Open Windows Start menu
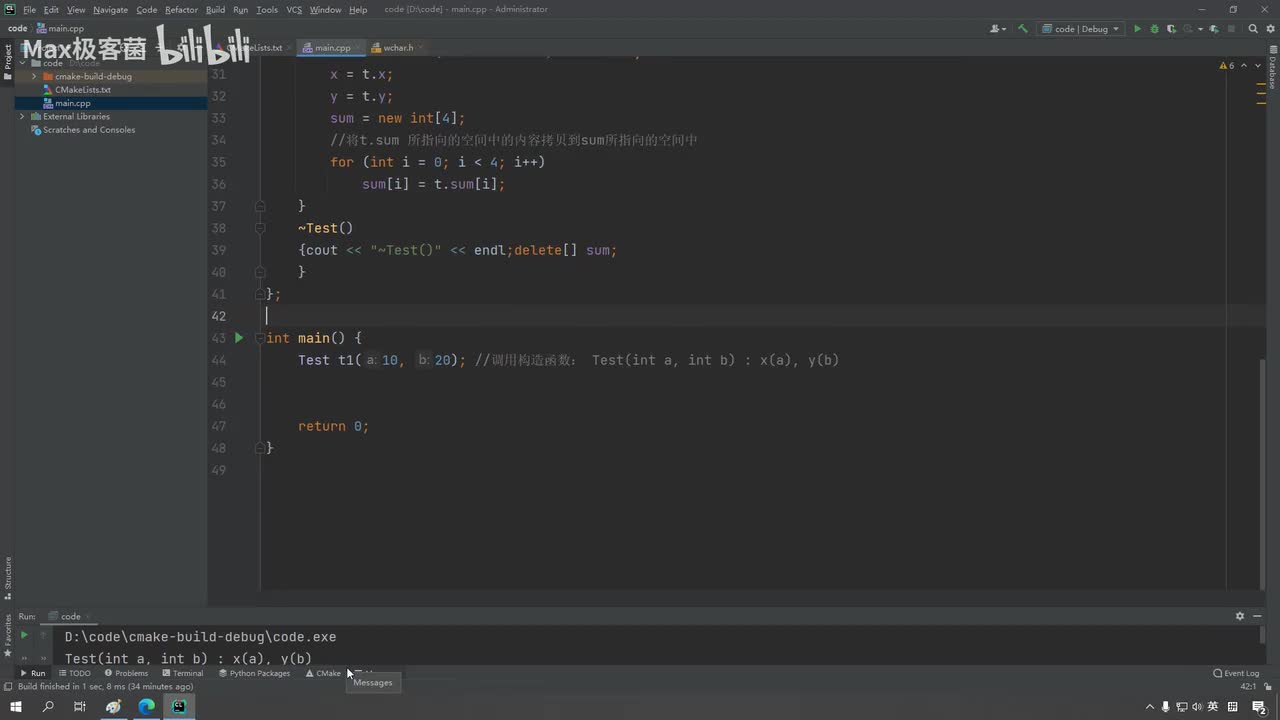This screenshot has width=1280, height=720. (x=15, y=707)
